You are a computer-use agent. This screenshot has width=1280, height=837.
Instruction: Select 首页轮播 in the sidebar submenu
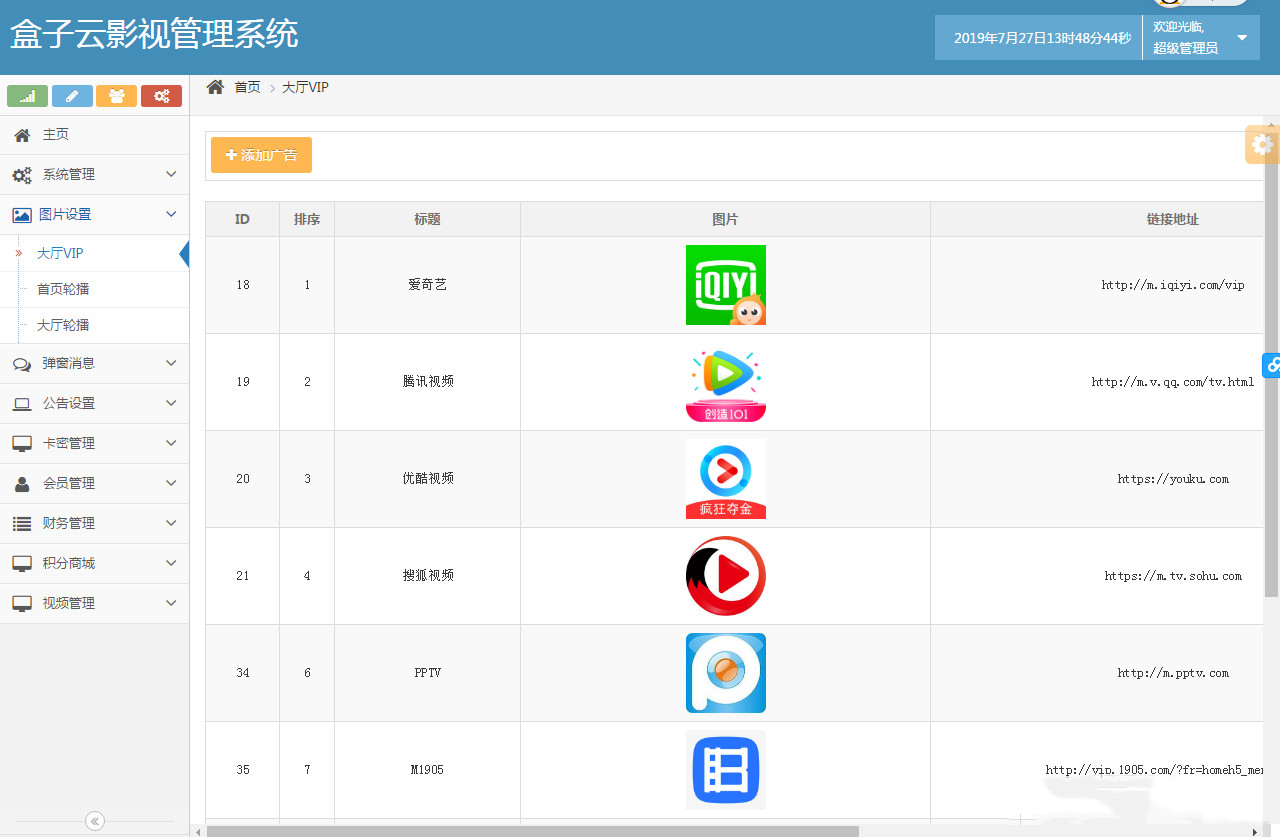pos(63,289)
